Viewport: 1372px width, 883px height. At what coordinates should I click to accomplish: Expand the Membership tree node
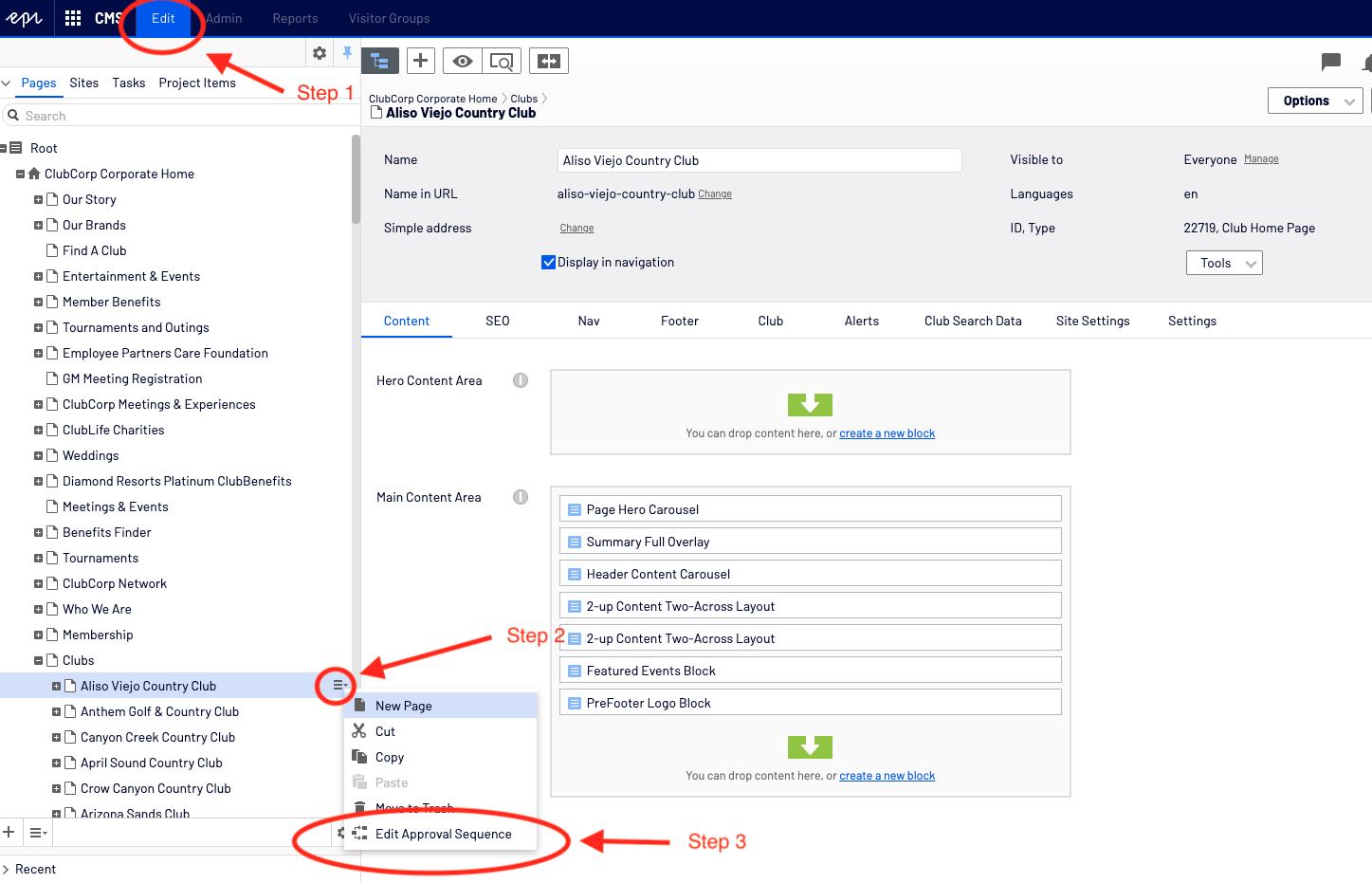coord(38,635)
